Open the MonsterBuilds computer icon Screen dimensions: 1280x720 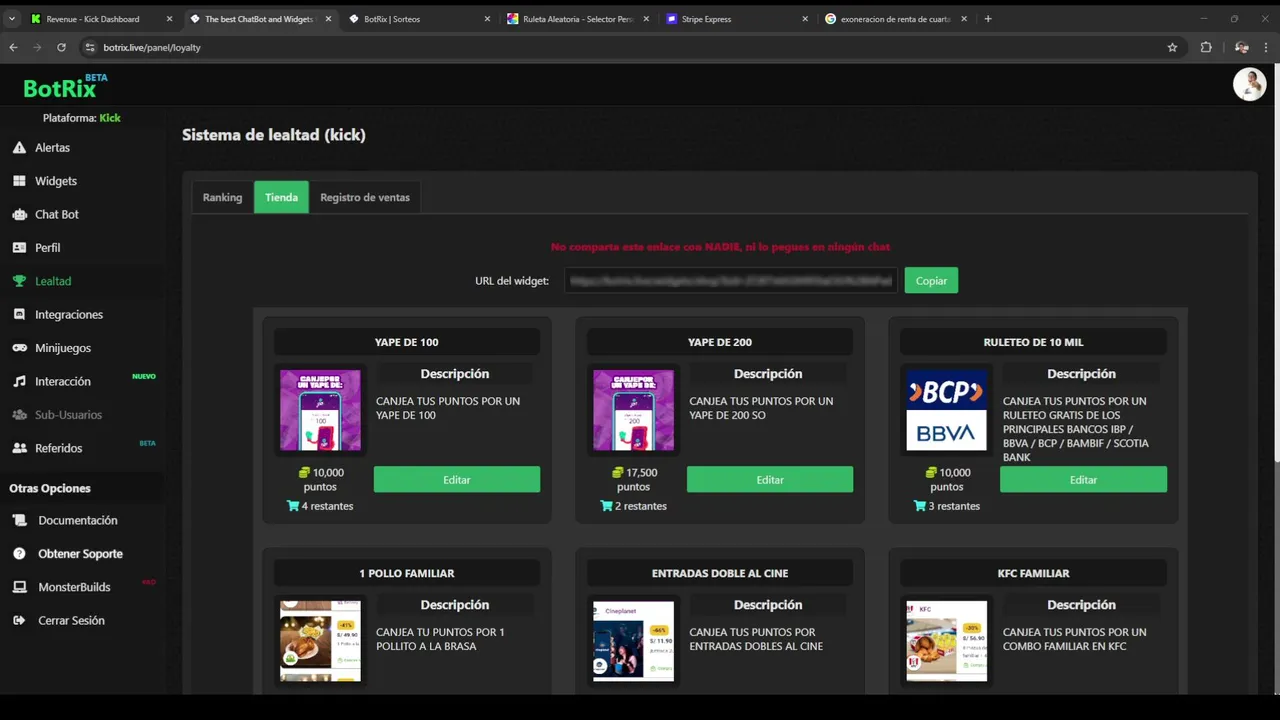click(19, 587)
